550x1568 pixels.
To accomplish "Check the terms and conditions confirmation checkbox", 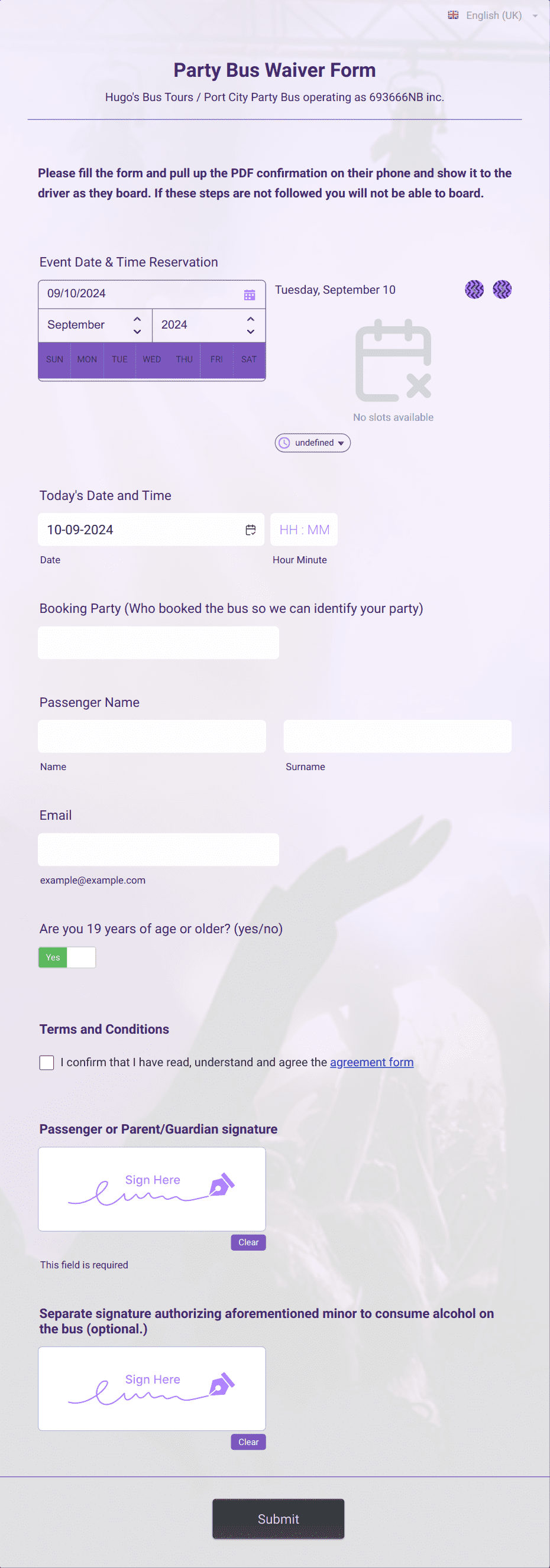I will pyautogui.click(x=46, y=1061).
